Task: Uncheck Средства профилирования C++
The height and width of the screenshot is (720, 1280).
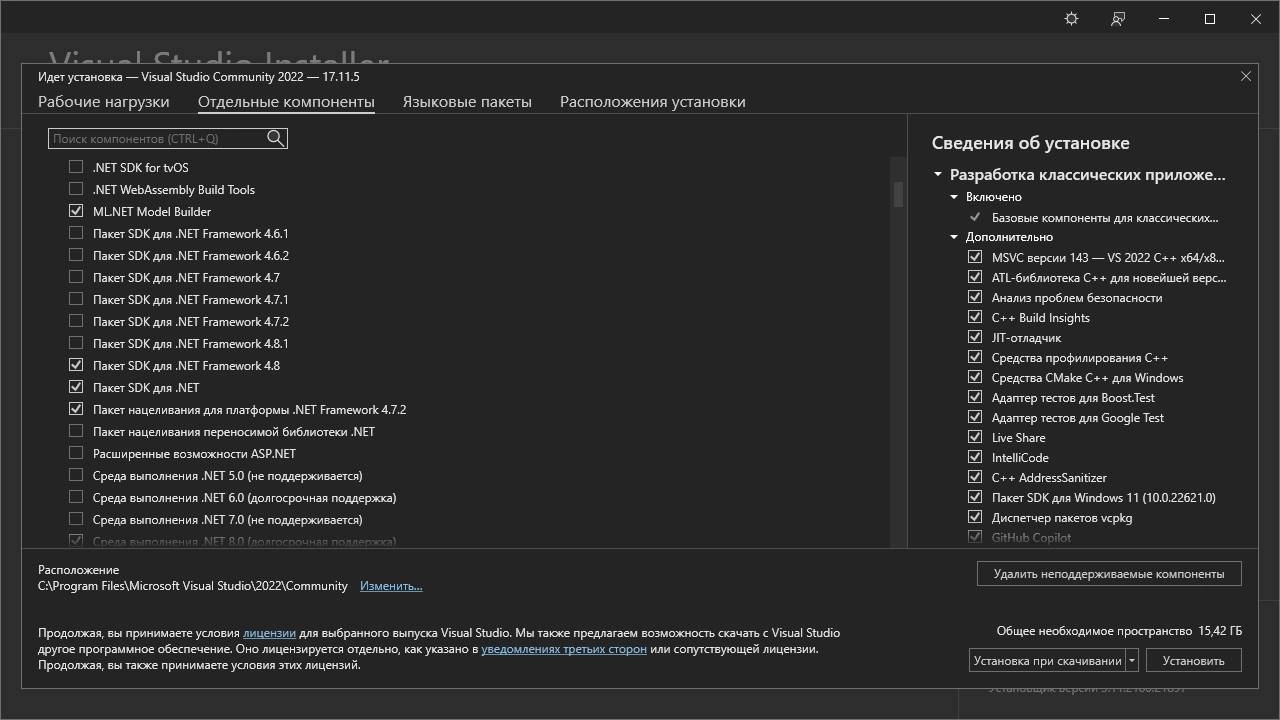Action: [x=975, y=357]
